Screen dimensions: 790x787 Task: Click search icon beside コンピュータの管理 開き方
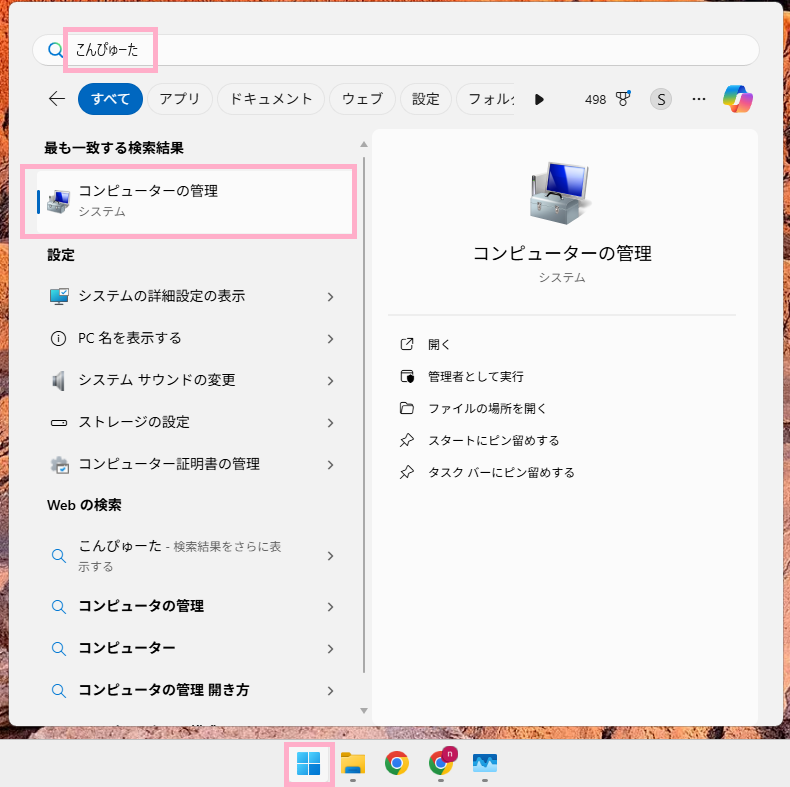pyautogui.click(x=59, y=690)
